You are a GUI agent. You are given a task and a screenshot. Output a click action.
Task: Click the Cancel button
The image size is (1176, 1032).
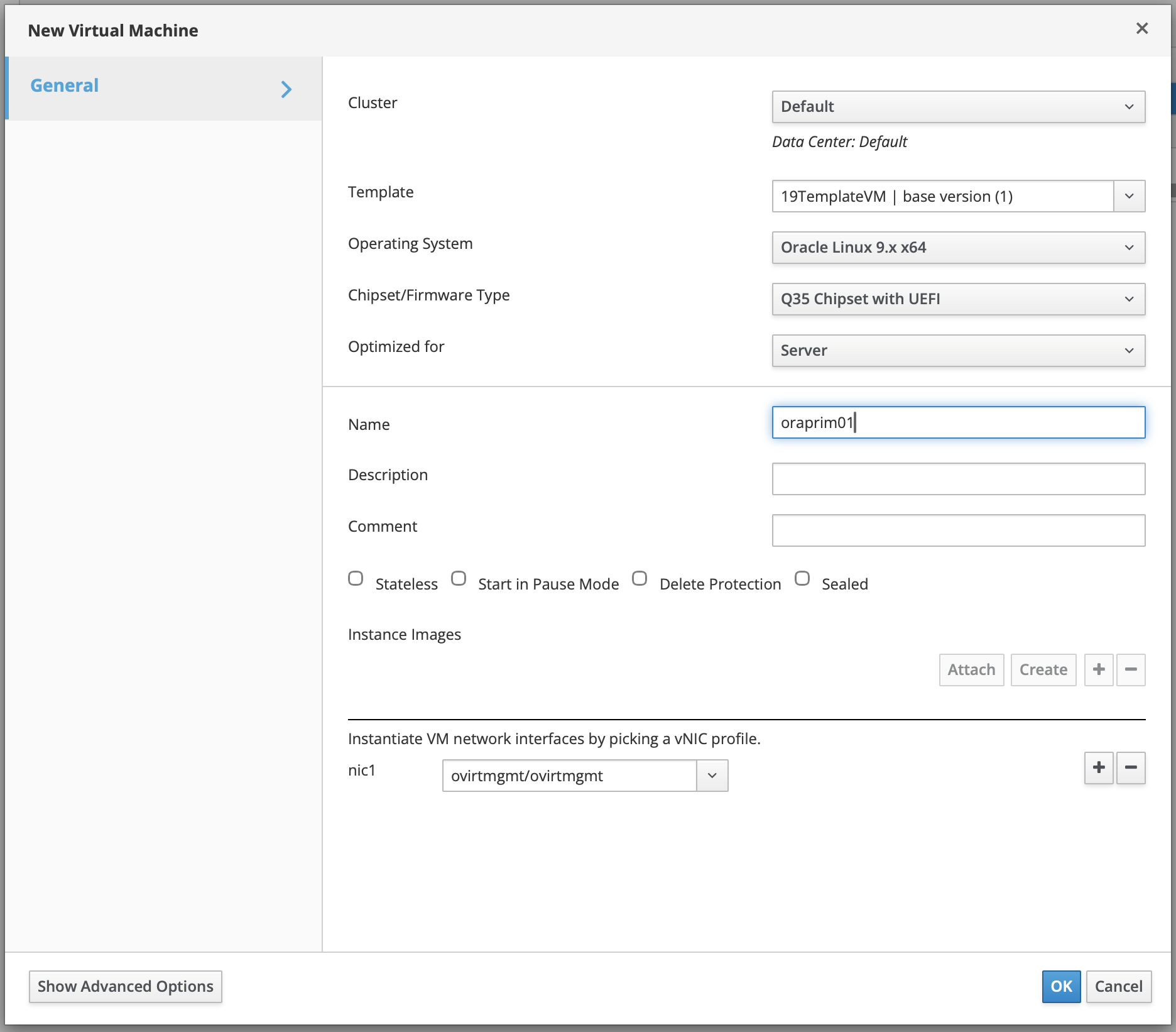(1118, 987)
